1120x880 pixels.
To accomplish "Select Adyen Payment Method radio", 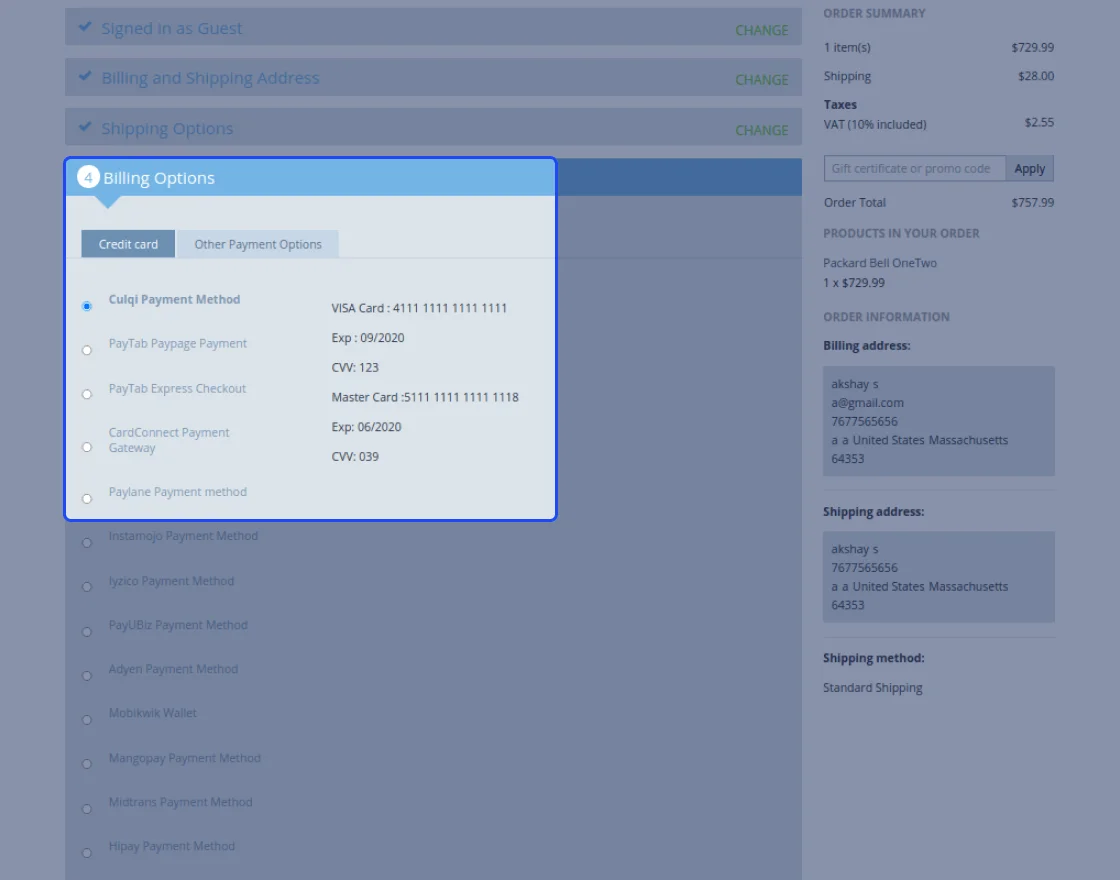I will (87, 676).
